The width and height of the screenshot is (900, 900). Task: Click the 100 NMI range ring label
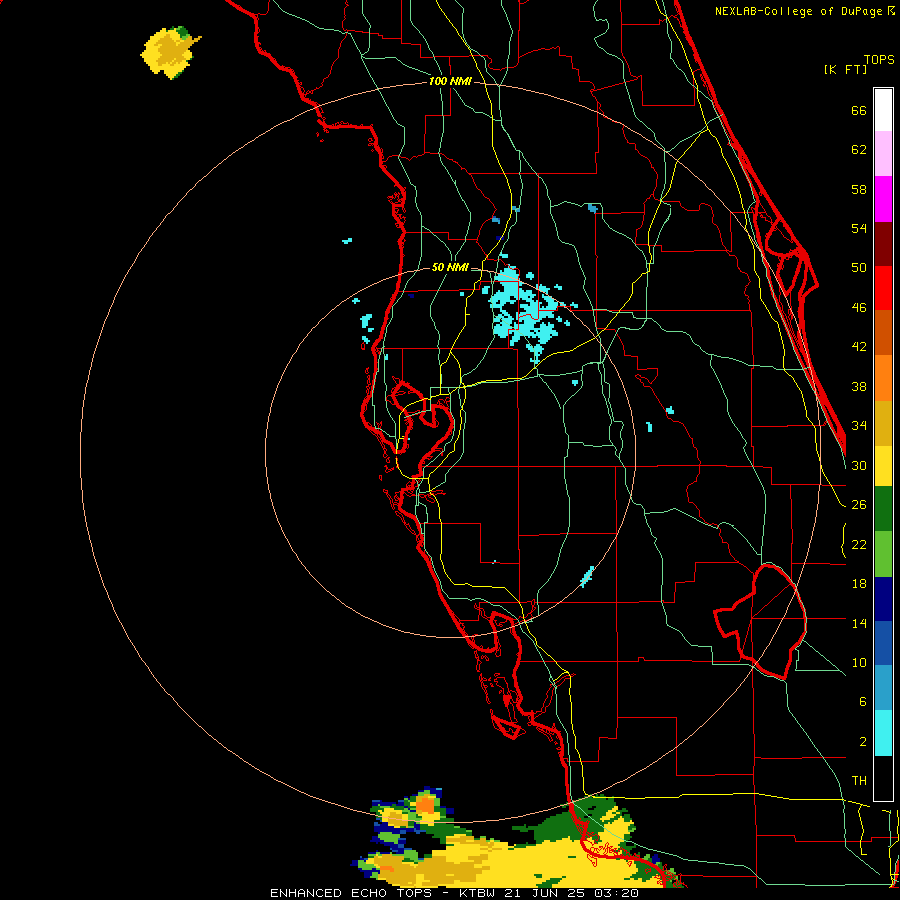tap(450, 81)
